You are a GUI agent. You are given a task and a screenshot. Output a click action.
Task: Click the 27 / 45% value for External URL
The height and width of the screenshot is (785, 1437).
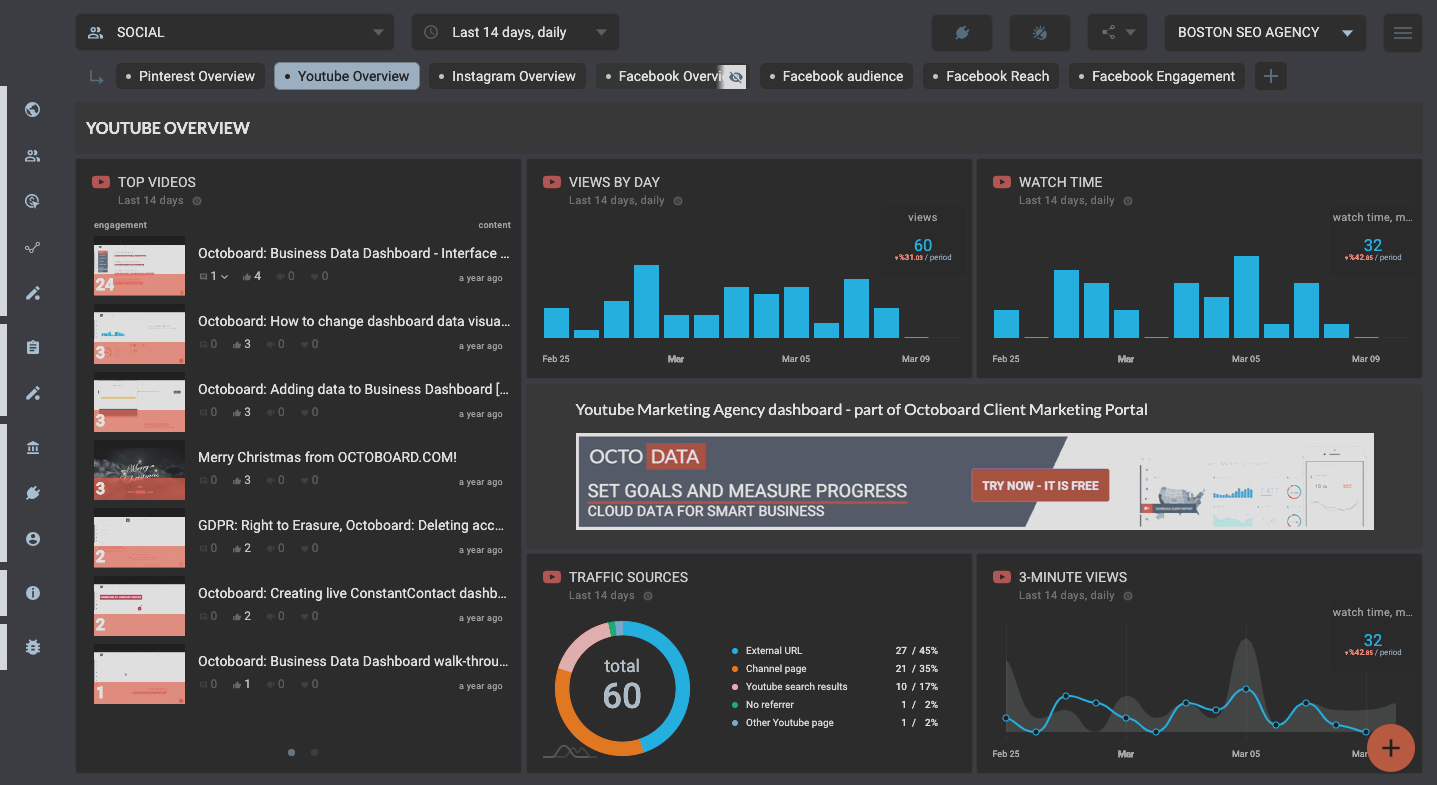(x=917, y=651)
